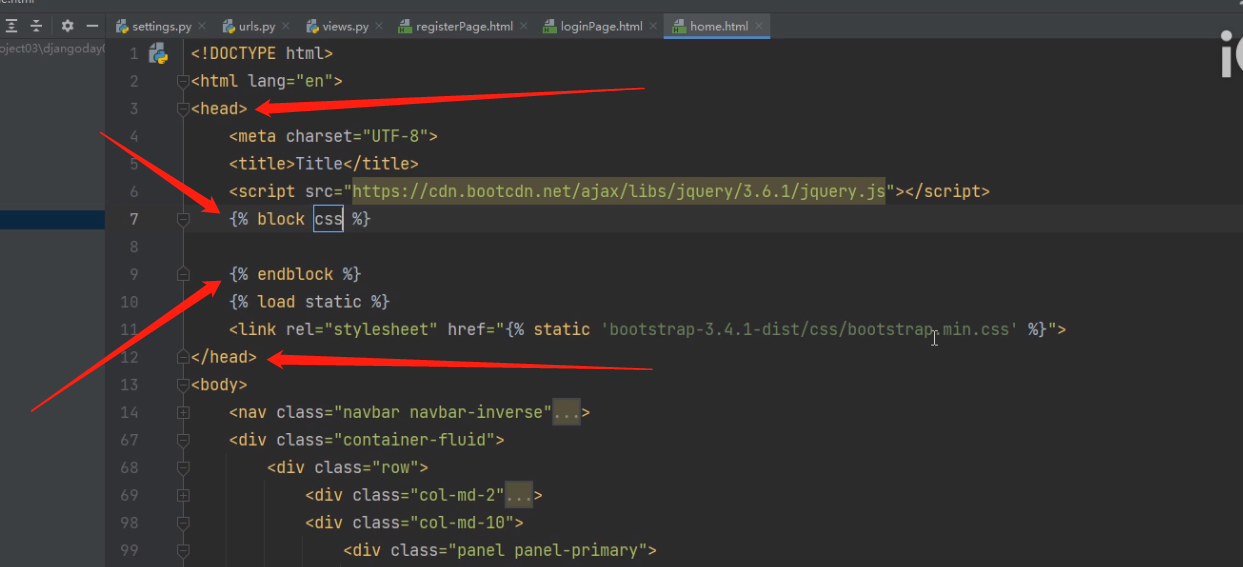The image size is (1243, 567).
Task: Close the loginPage.html tab
Action: [x=652, y=27]
